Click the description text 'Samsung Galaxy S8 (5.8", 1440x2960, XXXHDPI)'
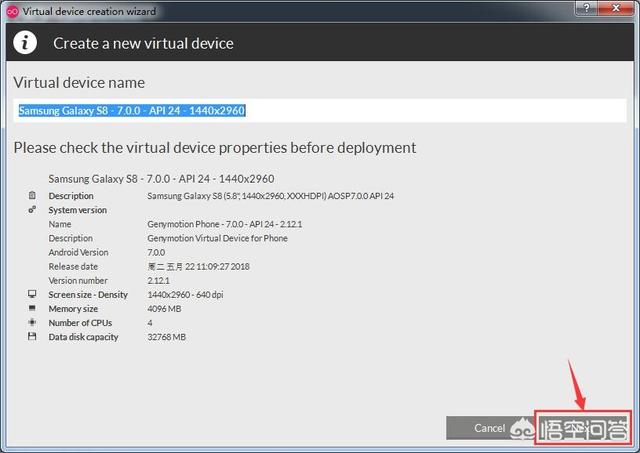 click(237, 196)
